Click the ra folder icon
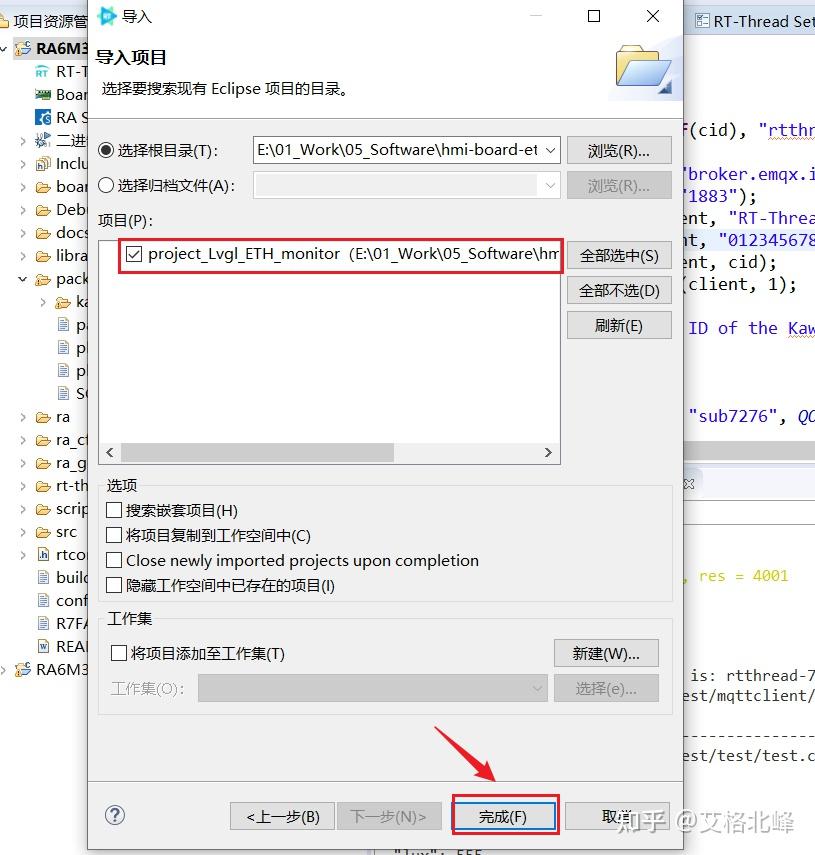 coord(43,417)
